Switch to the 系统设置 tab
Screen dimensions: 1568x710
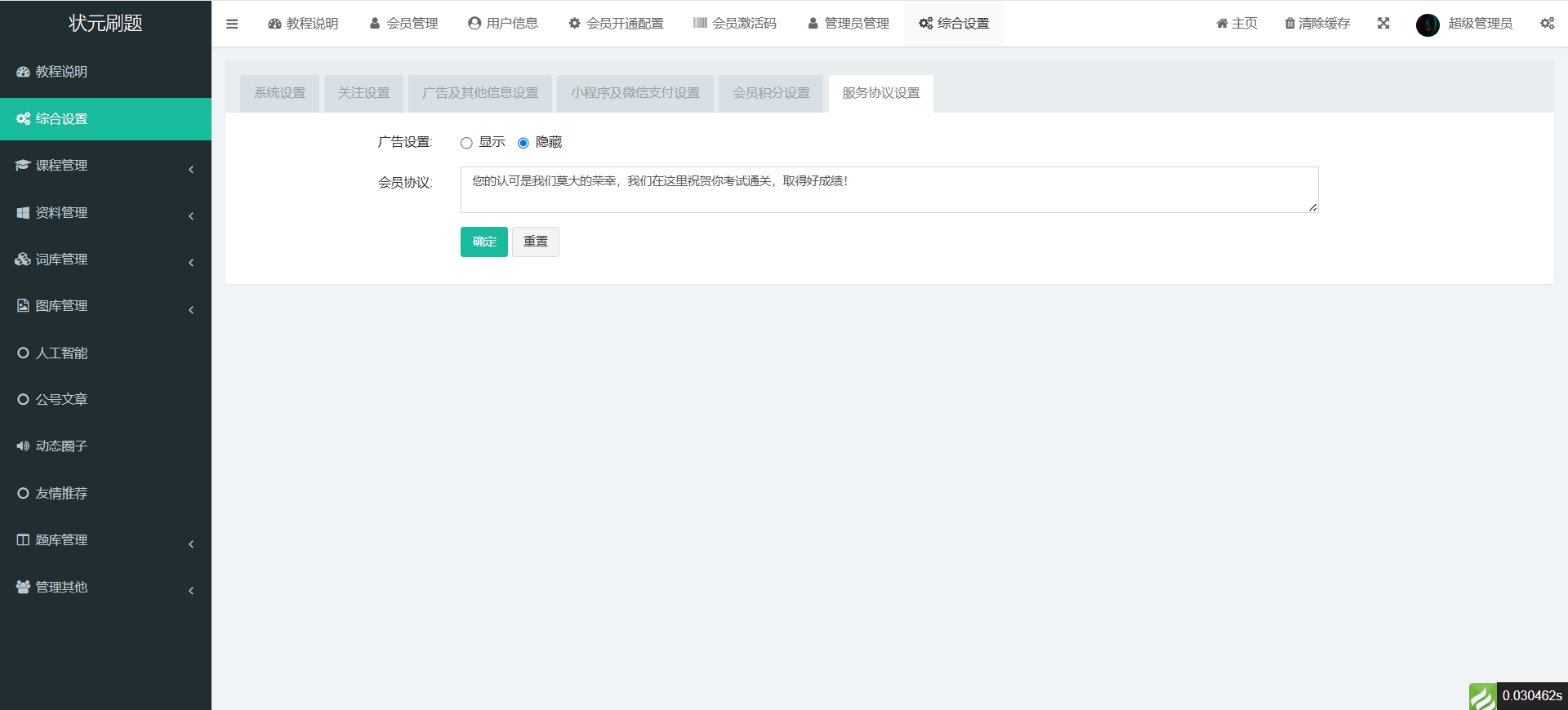click(x=279, y=93)
